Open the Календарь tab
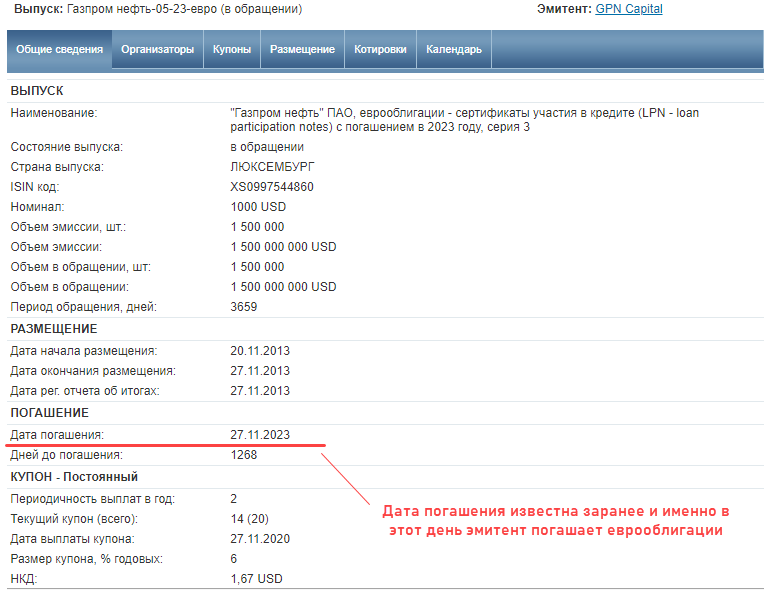The height and width of the screenshot is (594, 767). click(x=453, y=49)
